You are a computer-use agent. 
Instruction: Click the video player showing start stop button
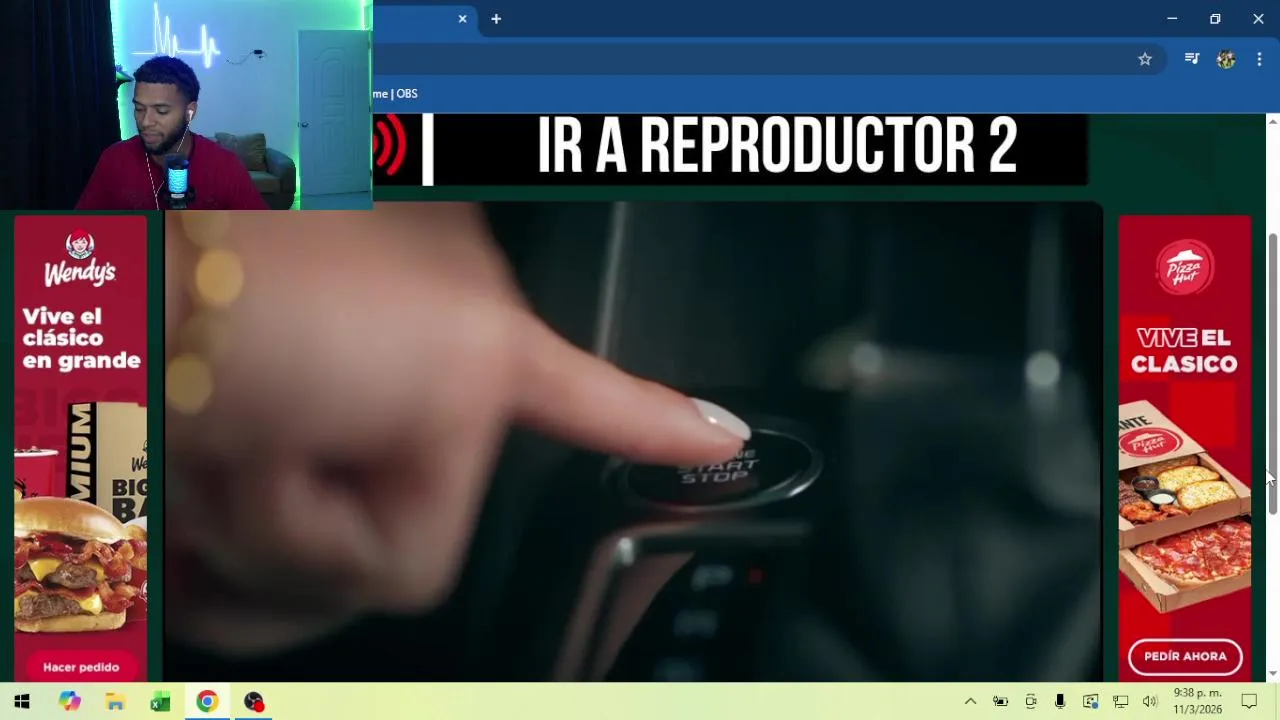point(633,441)
